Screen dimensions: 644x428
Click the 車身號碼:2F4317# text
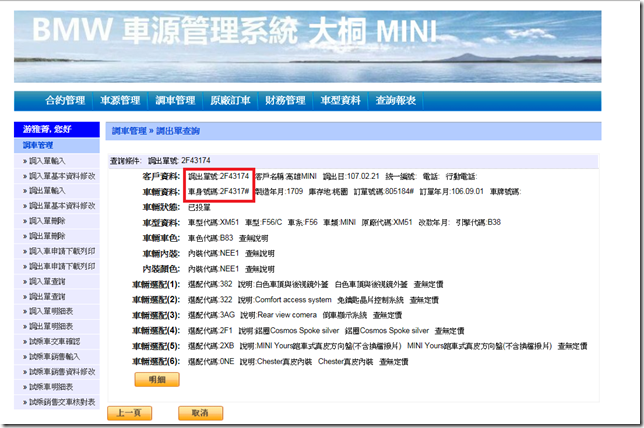click(218, 191)
